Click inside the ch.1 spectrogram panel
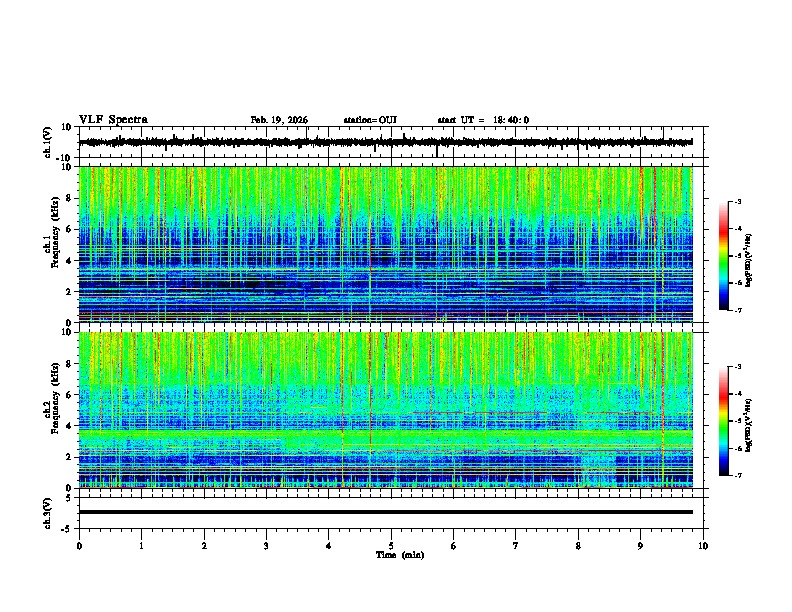This screenshot has height=612, width=792. click(385, 244)
